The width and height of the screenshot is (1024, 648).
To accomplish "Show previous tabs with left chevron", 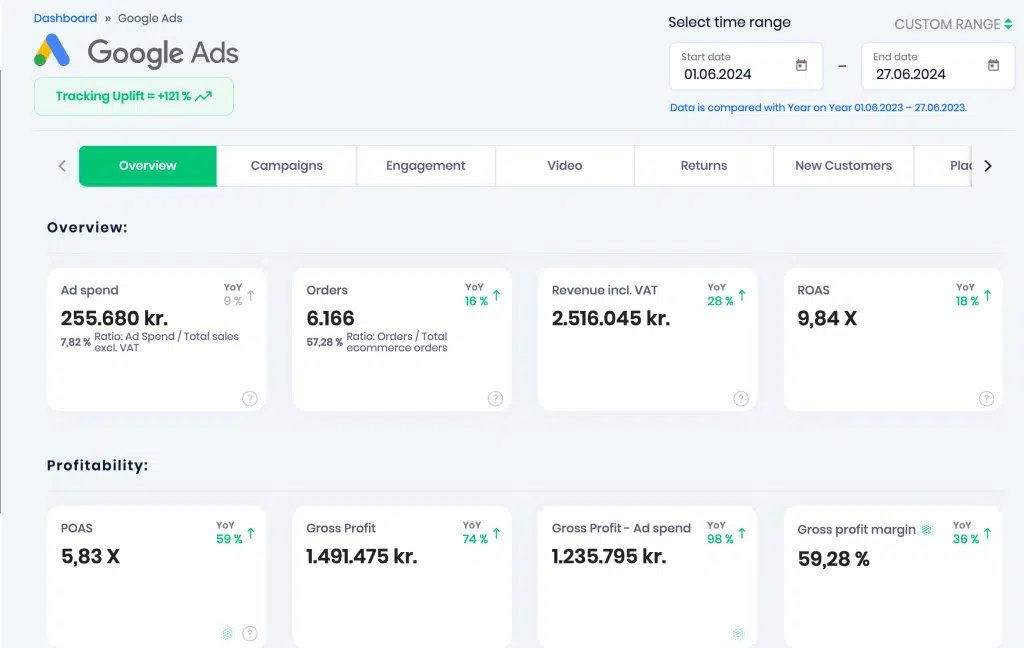I will click(62, 166).
